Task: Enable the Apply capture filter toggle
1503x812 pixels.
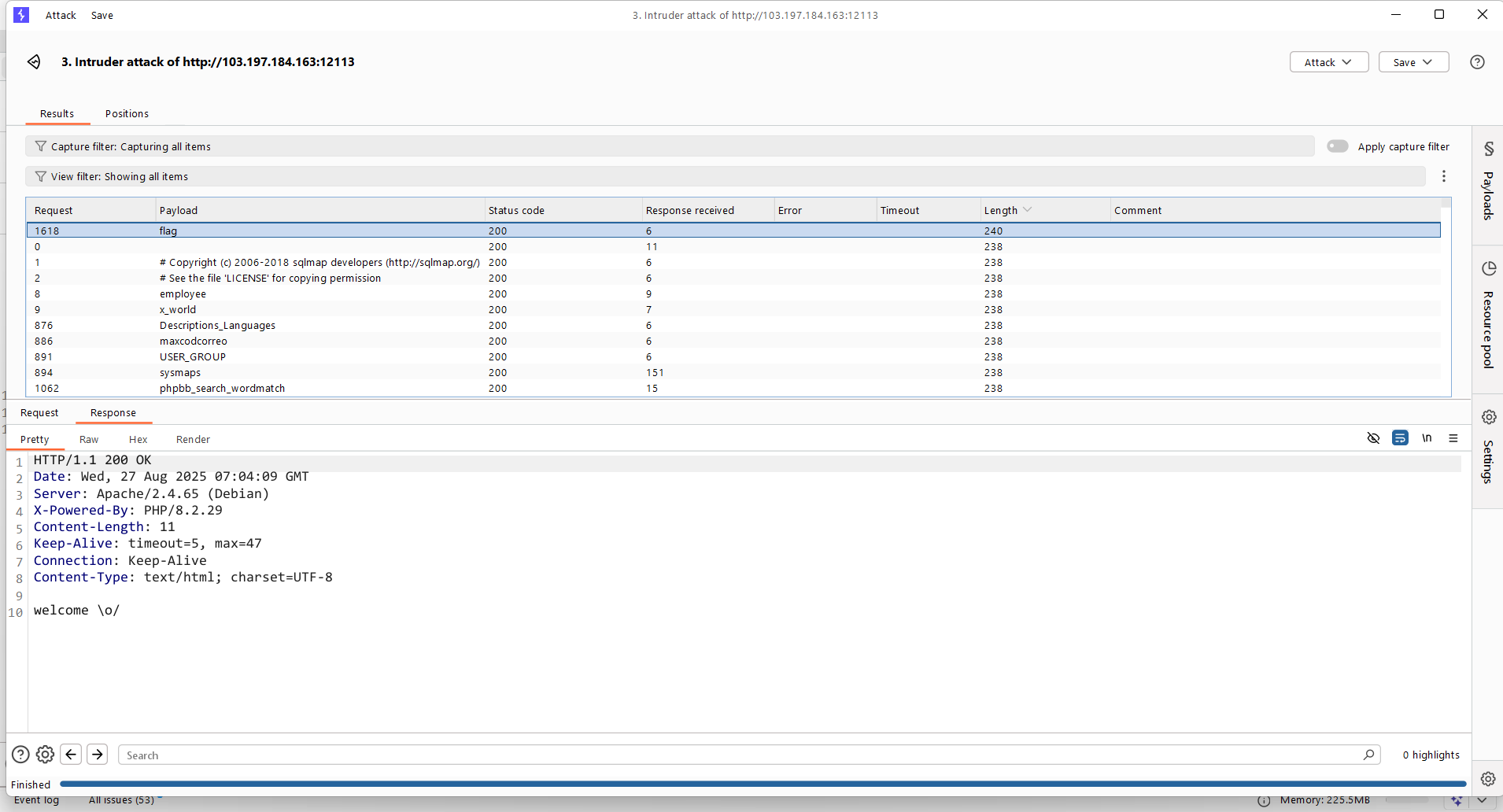Action: point(1337,146)
